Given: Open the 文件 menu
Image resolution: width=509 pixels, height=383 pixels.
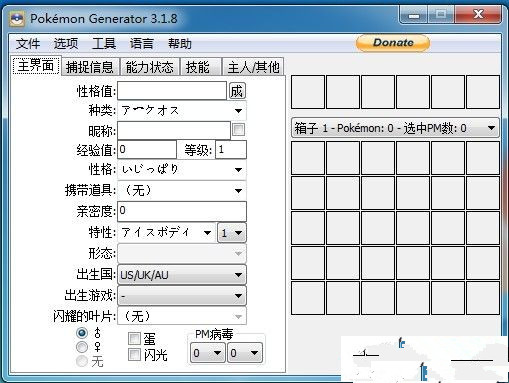Looking at the screenshot, I should (28, 44).
